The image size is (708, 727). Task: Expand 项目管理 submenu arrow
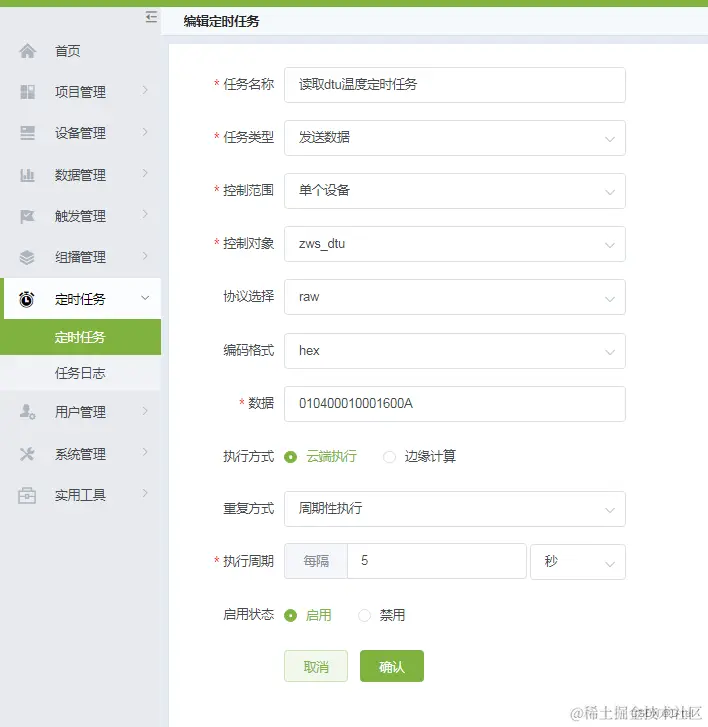145,90
